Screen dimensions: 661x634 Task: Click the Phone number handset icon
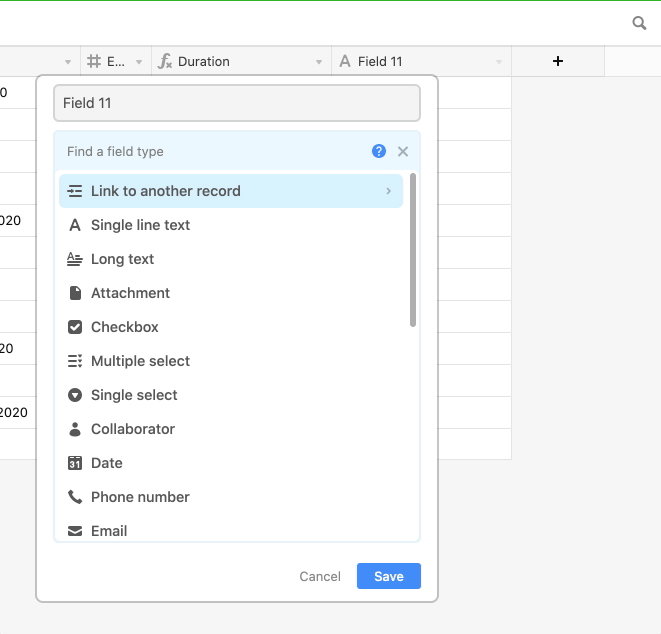pos(75,497)
